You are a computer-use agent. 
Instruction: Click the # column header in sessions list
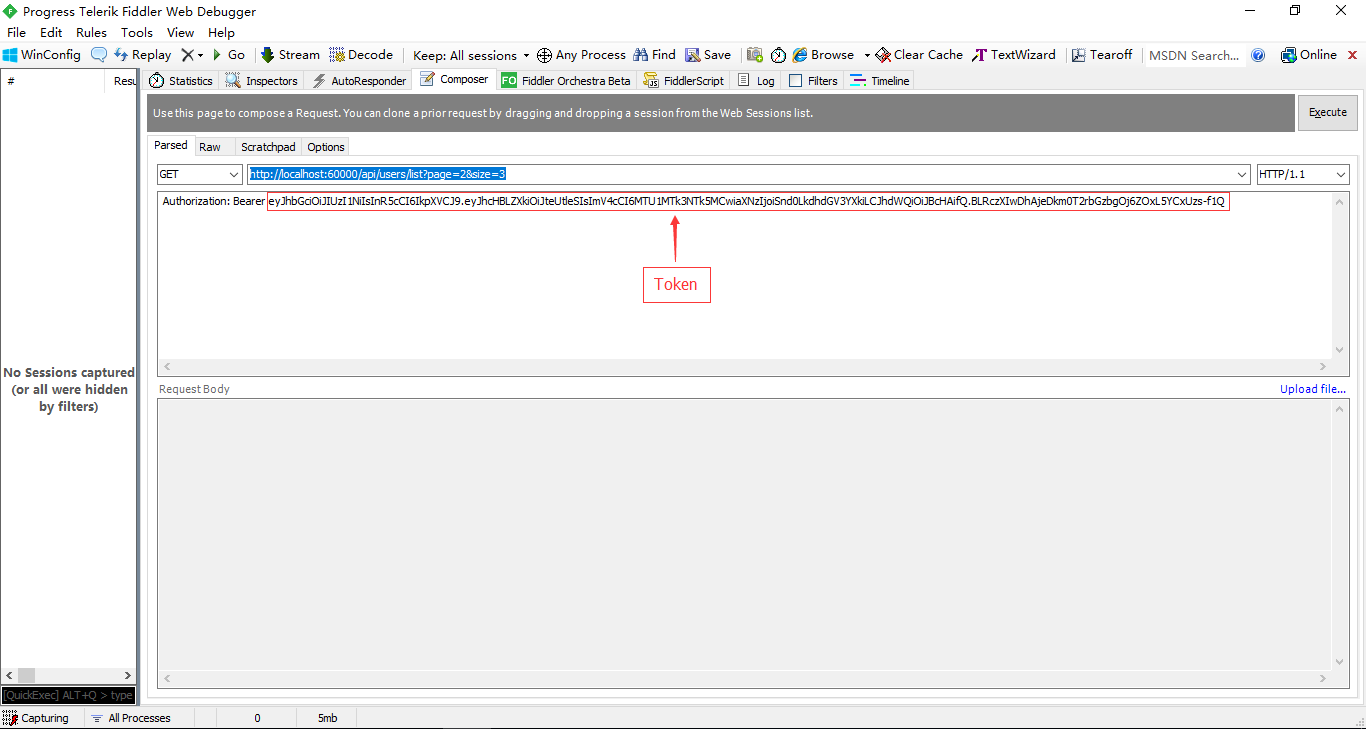click(x=52, y=81)
